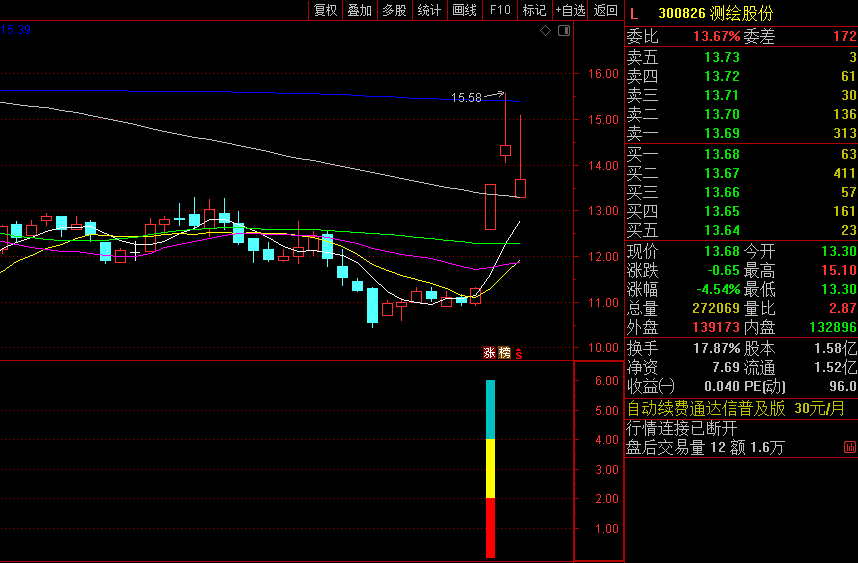Select the 买三 13.66 order row
Screen dimensions: 858x563
(x=741, y=193)
